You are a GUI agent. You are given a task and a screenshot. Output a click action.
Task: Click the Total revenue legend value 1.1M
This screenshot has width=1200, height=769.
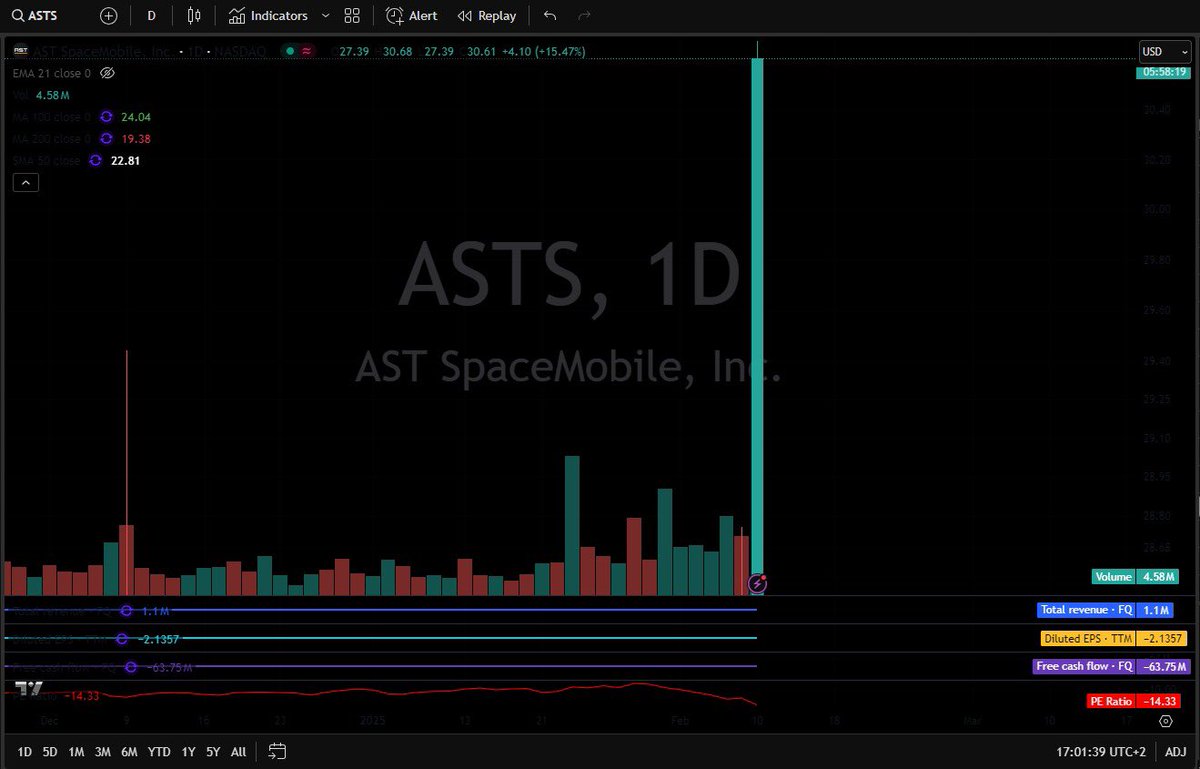(x=155, y=611)
